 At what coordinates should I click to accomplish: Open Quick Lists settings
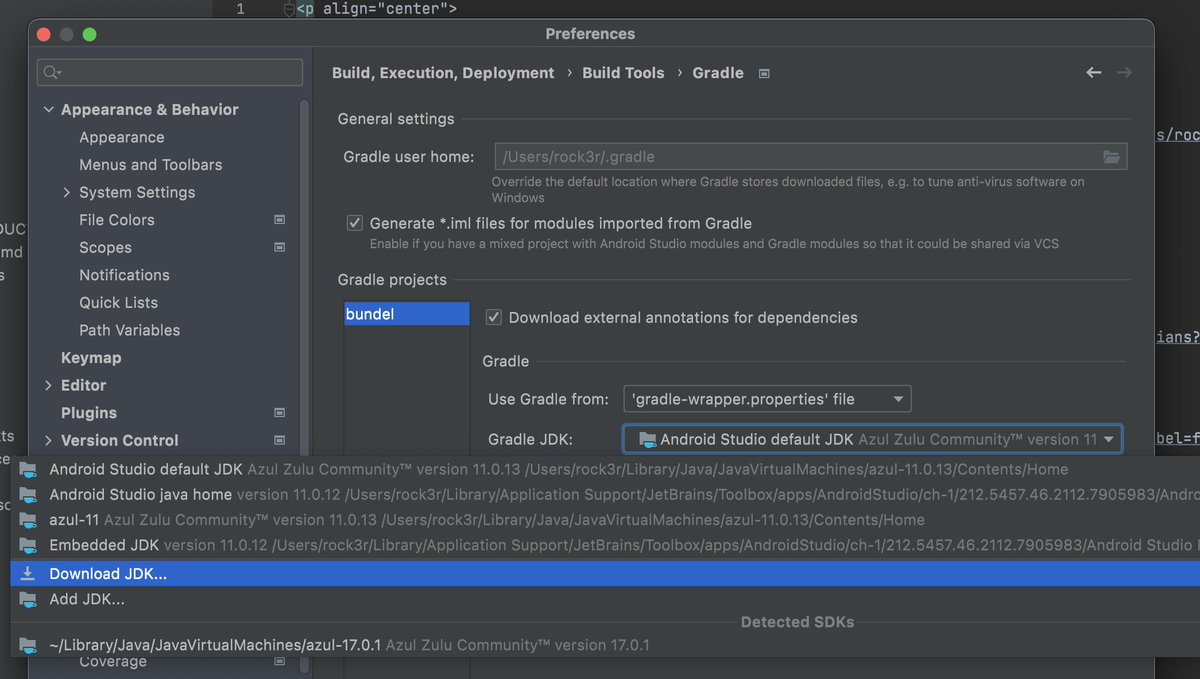click(118, 302)
